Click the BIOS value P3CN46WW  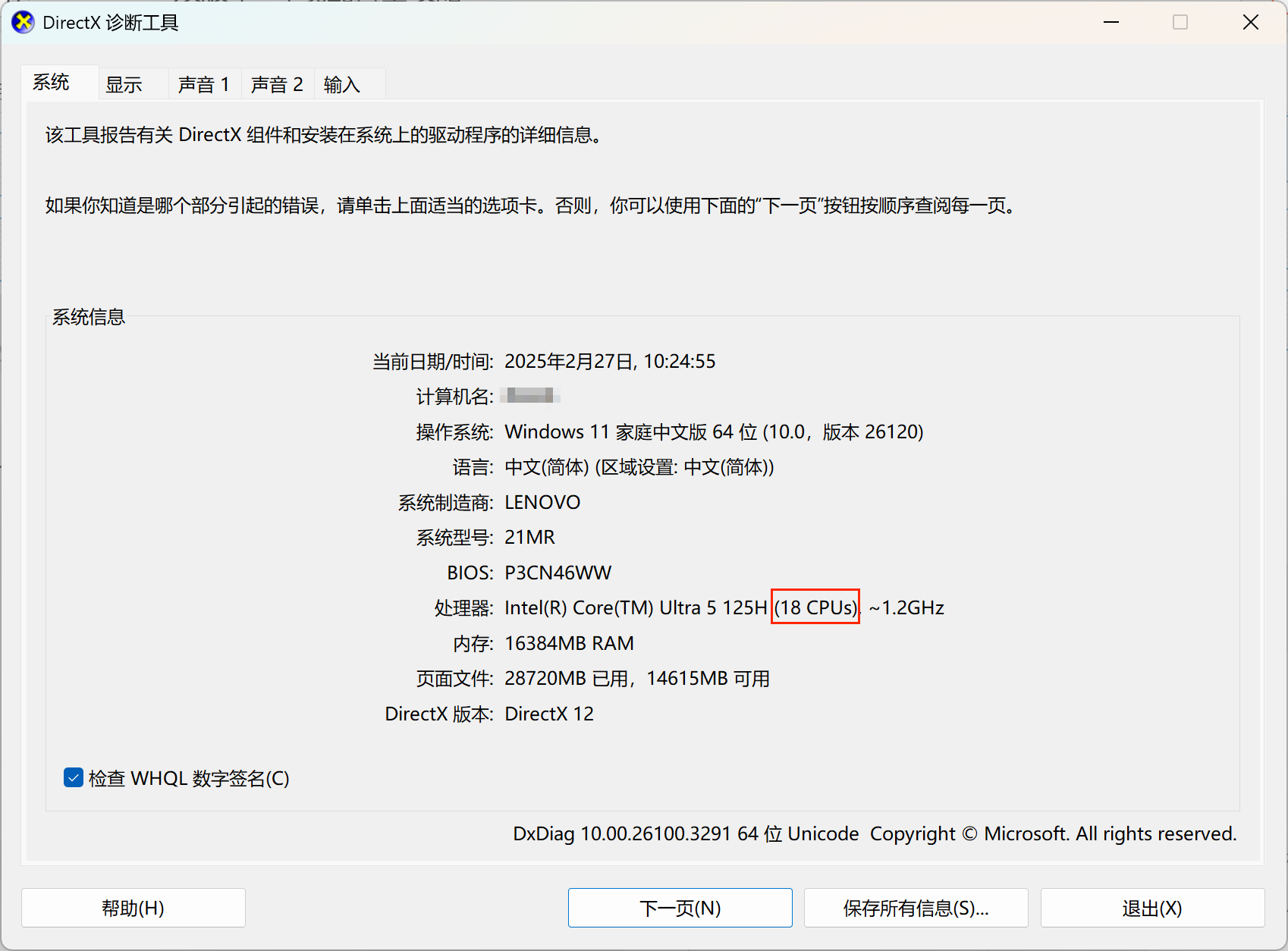click(x=558, y=573)
